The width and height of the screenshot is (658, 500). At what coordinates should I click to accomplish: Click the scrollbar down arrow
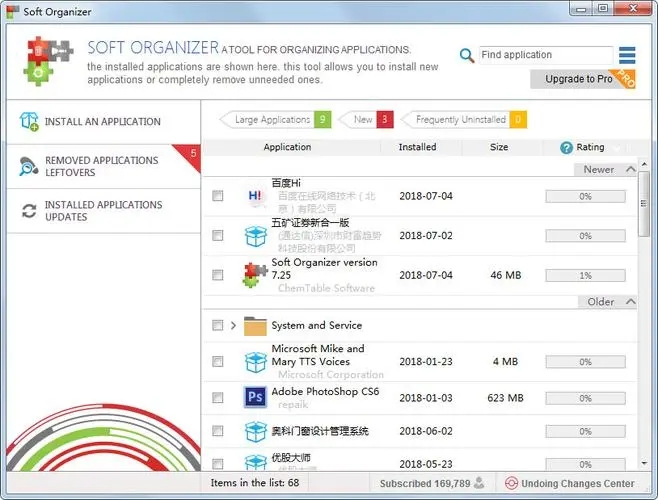[x=644, y=463]
